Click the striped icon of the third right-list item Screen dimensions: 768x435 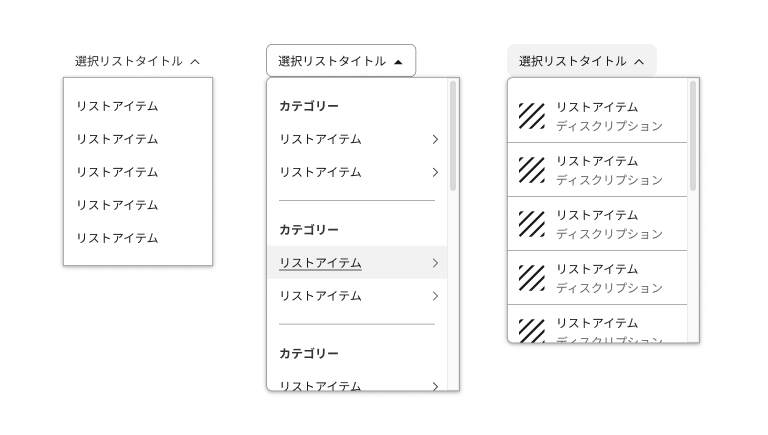click(x=531, y=224)
